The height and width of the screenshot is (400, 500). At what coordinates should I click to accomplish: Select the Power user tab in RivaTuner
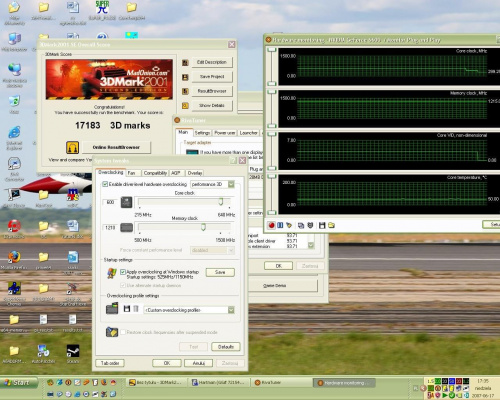(x=225, y=133)
